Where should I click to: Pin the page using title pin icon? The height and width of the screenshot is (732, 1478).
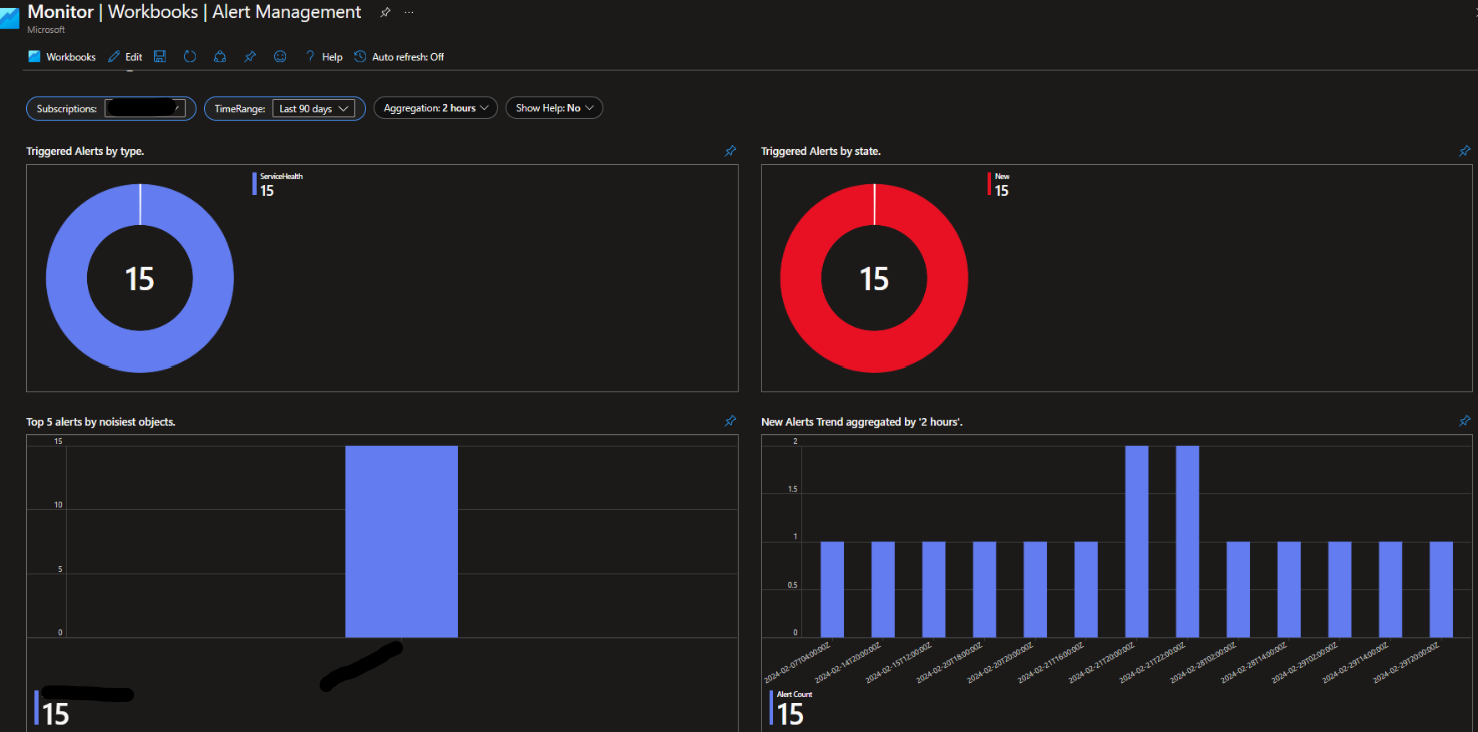coord(385,13)
